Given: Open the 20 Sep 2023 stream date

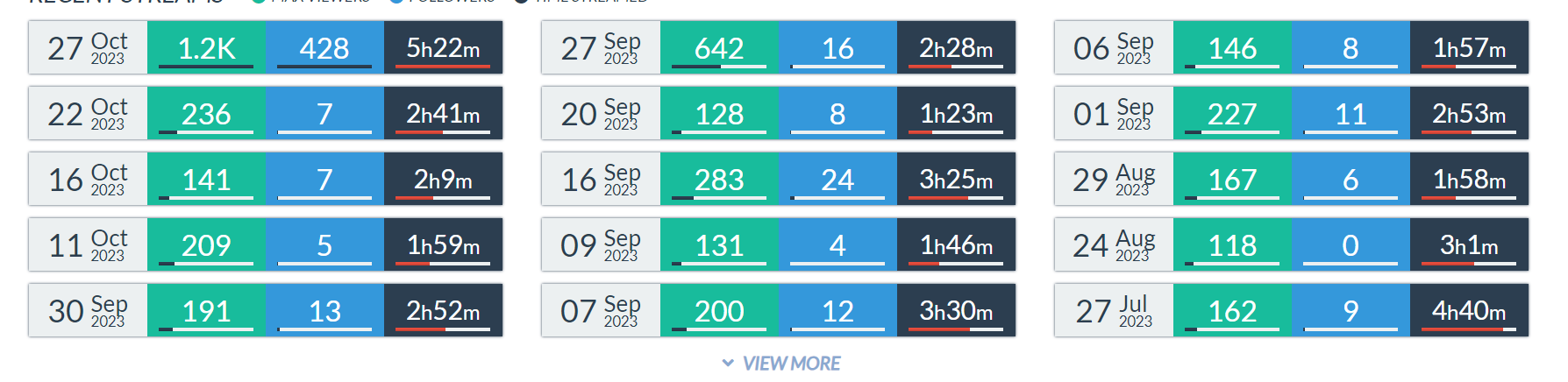Looking at the screenshot, I should (x=601, y=114).
